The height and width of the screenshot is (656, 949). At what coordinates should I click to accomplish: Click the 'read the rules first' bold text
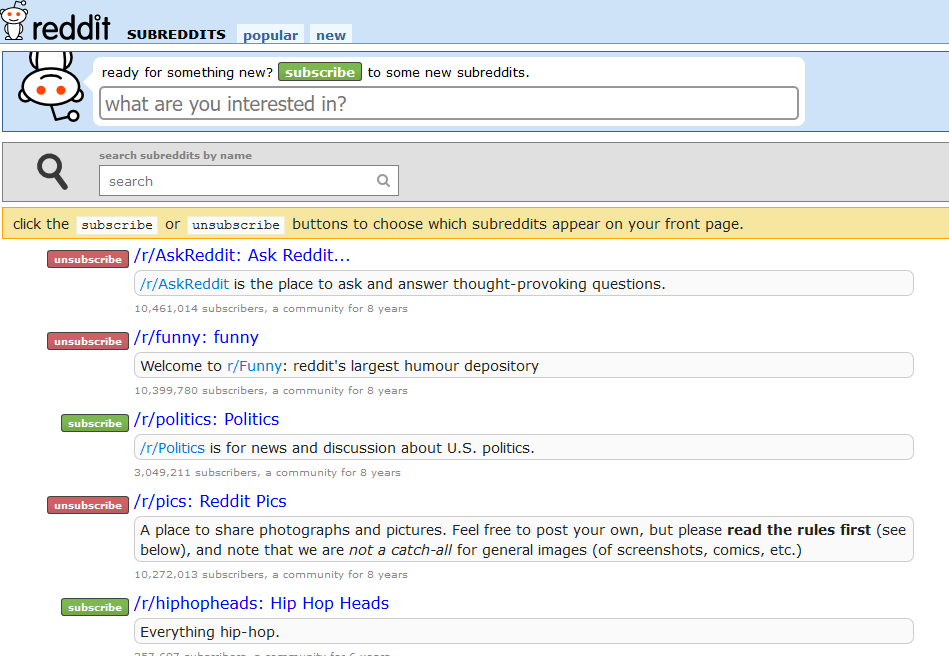tap(799, 530)
